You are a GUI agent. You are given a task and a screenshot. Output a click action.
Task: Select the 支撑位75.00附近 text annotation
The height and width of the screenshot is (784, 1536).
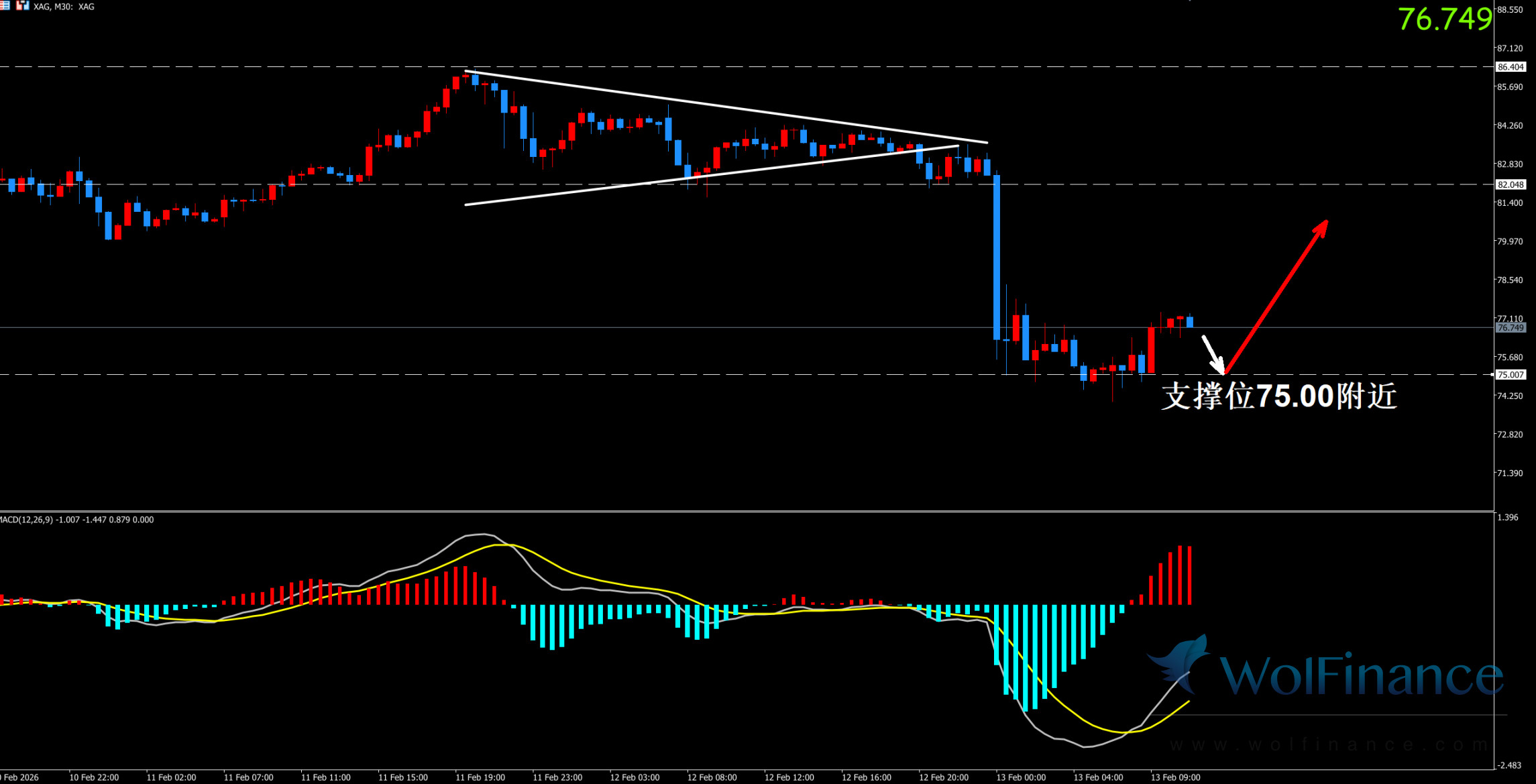pyautogui.click(x=1278, y=396)
